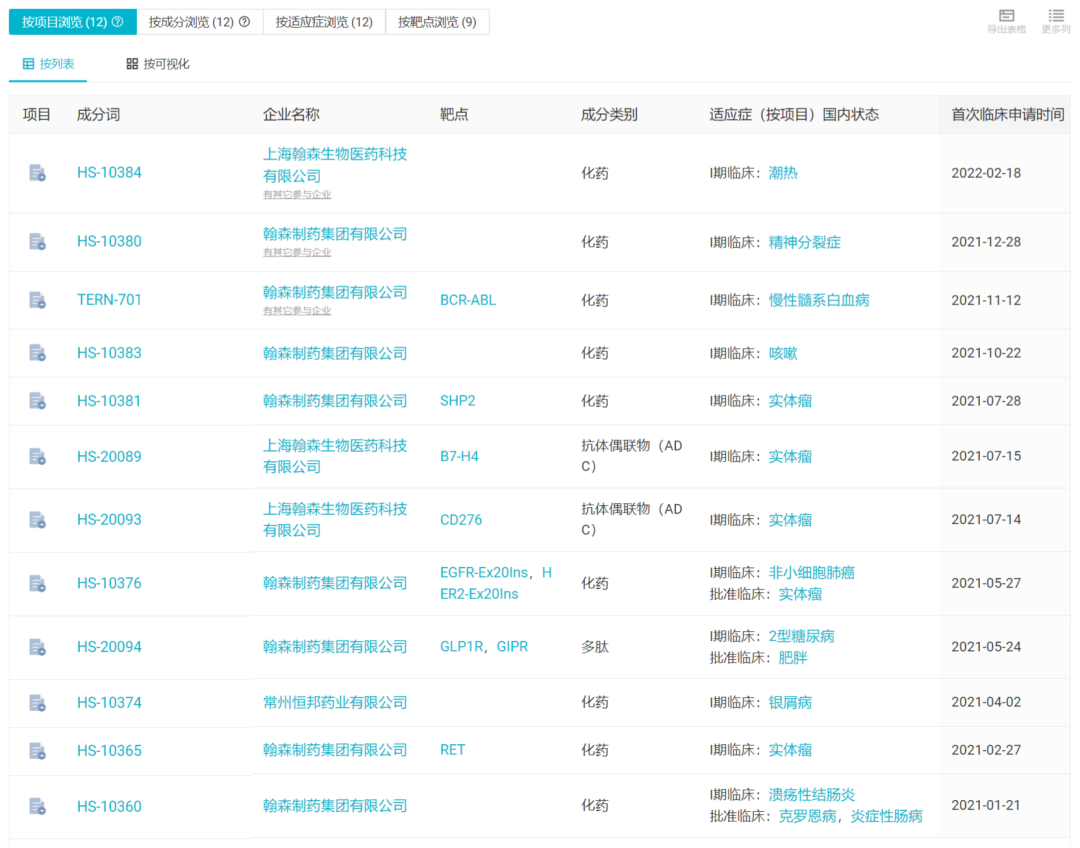Open project icon for HS-10380 row
The width and height of the screenshot is (1080, 848).
pos(37,242)
